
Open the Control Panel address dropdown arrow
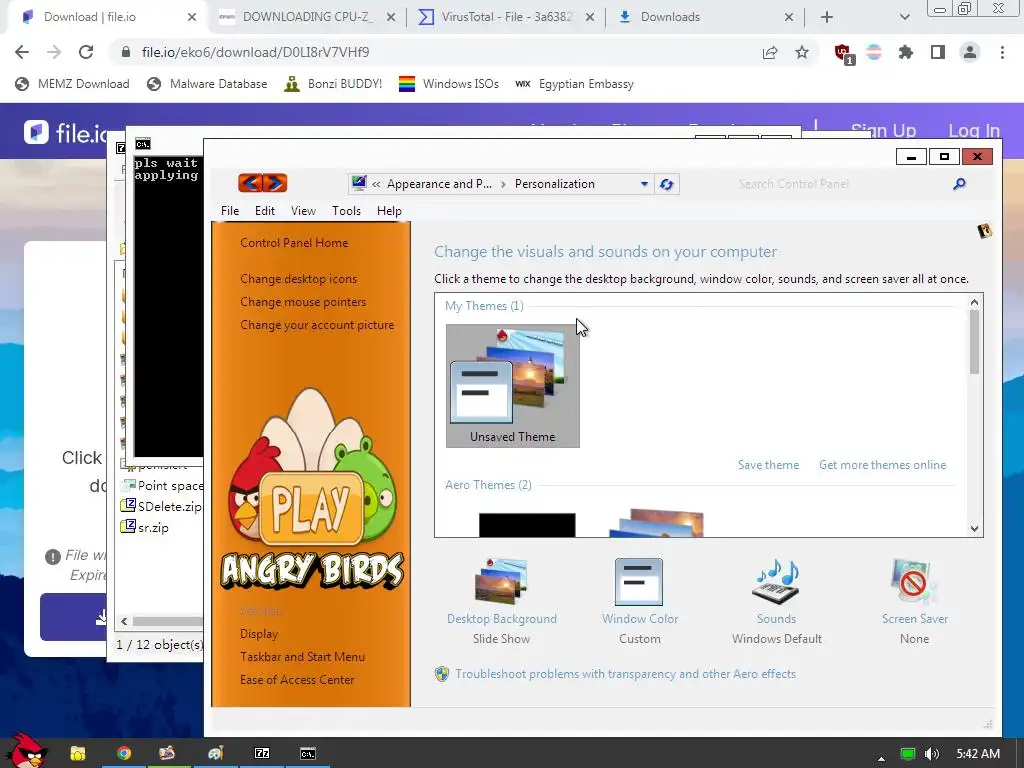tap(644, 184)
